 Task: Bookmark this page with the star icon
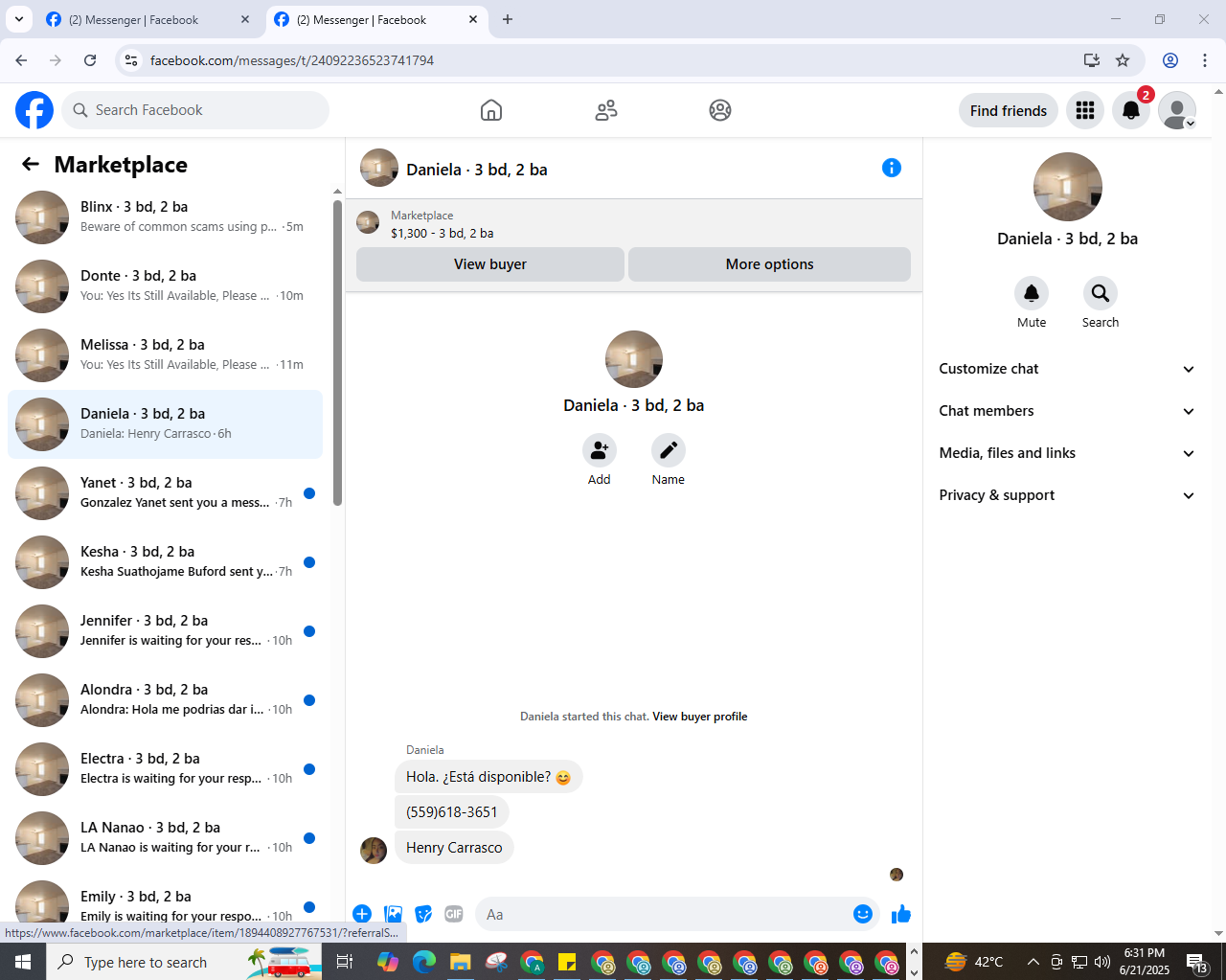(1123, 60)
